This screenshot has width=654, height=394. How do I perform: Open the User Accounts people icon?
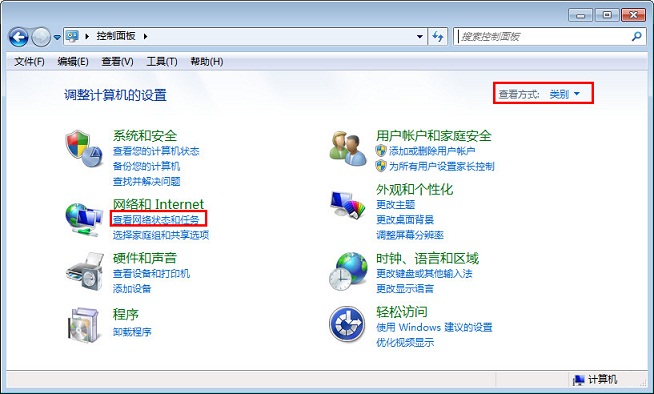[x=348, y=149]
